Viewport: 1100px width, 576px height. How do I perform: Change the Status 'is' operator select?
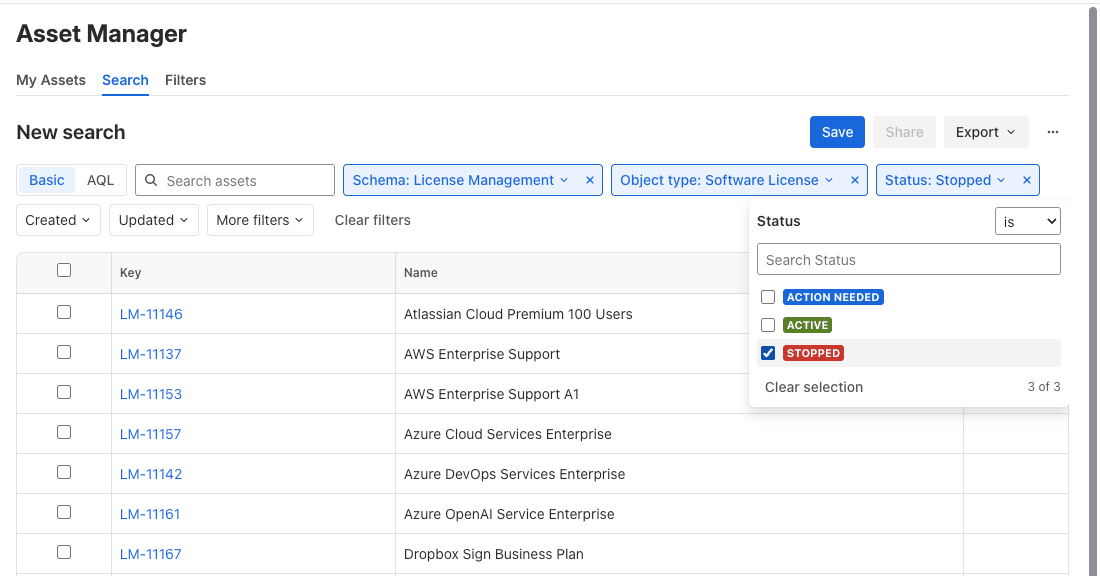click(x=1028, y=222)
